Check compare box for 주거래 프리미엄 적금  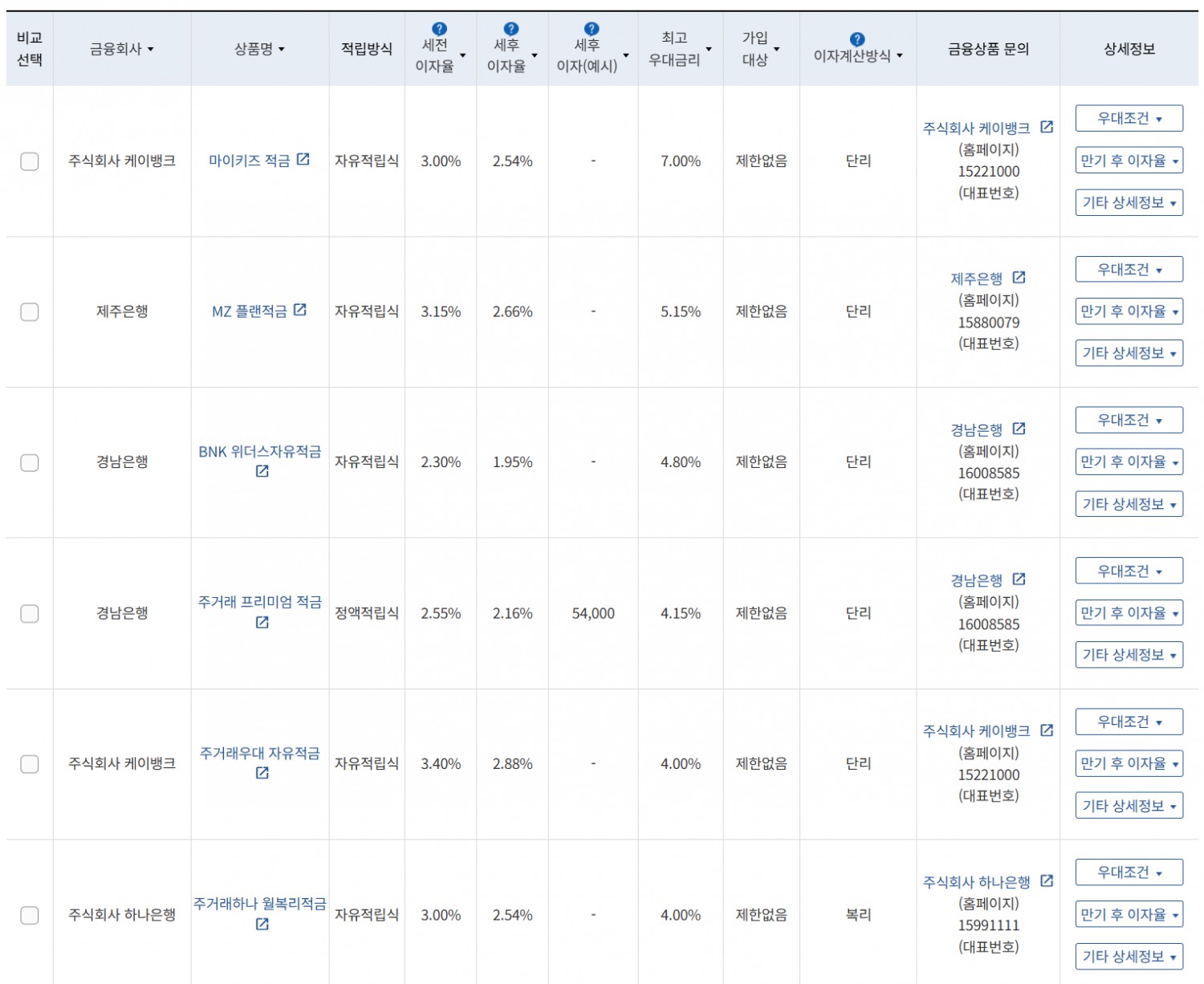[x=30, y=613]
